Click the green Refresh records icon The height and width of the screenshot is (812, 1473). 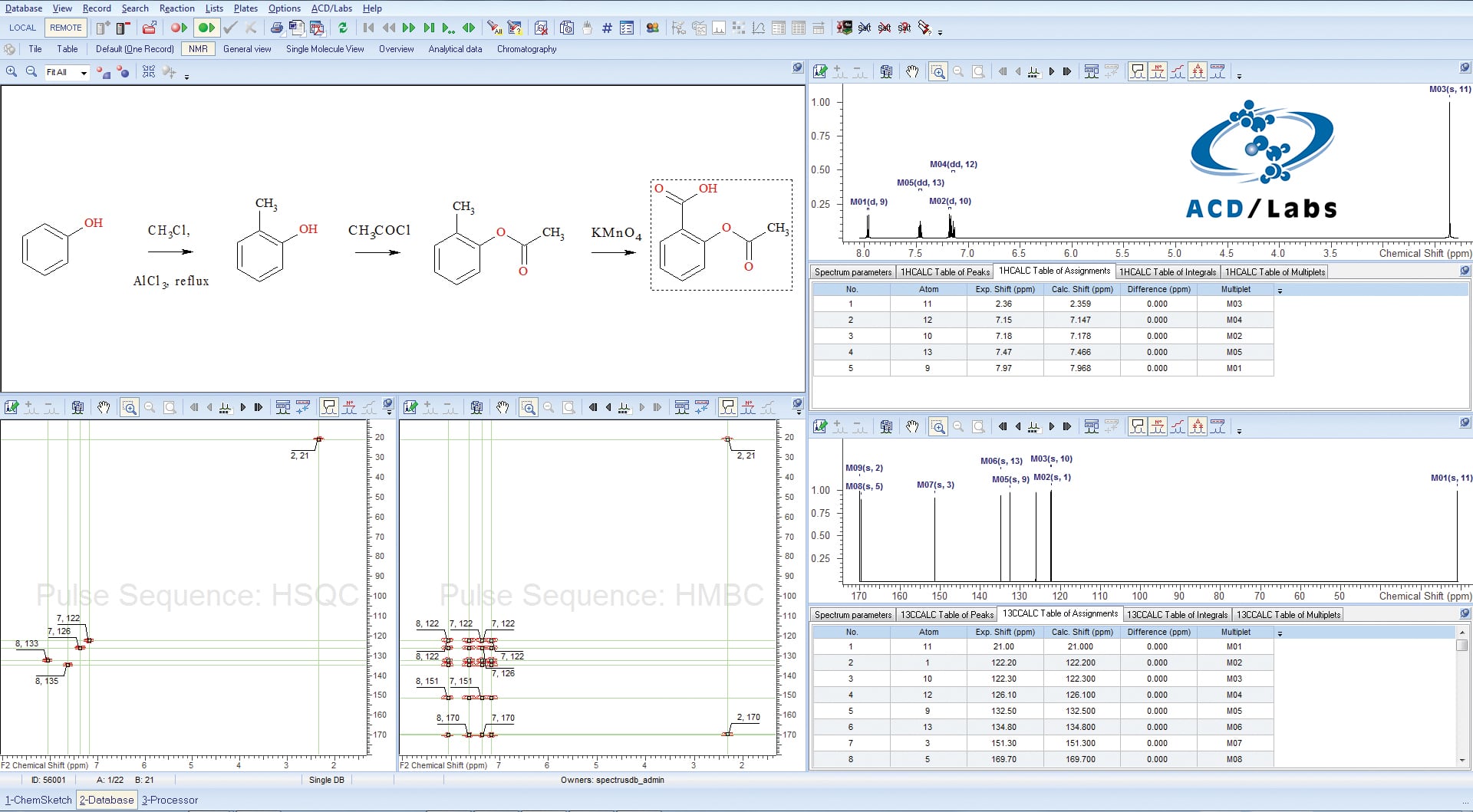click(344, 28)
